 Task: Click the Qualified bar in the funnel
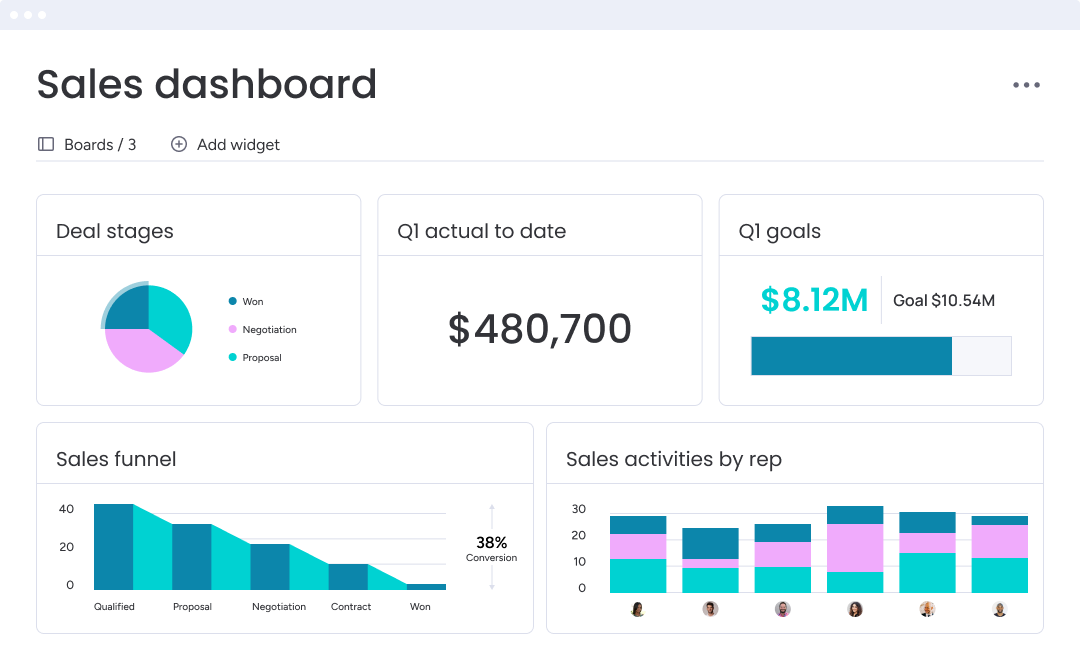[x=113, y=545]
